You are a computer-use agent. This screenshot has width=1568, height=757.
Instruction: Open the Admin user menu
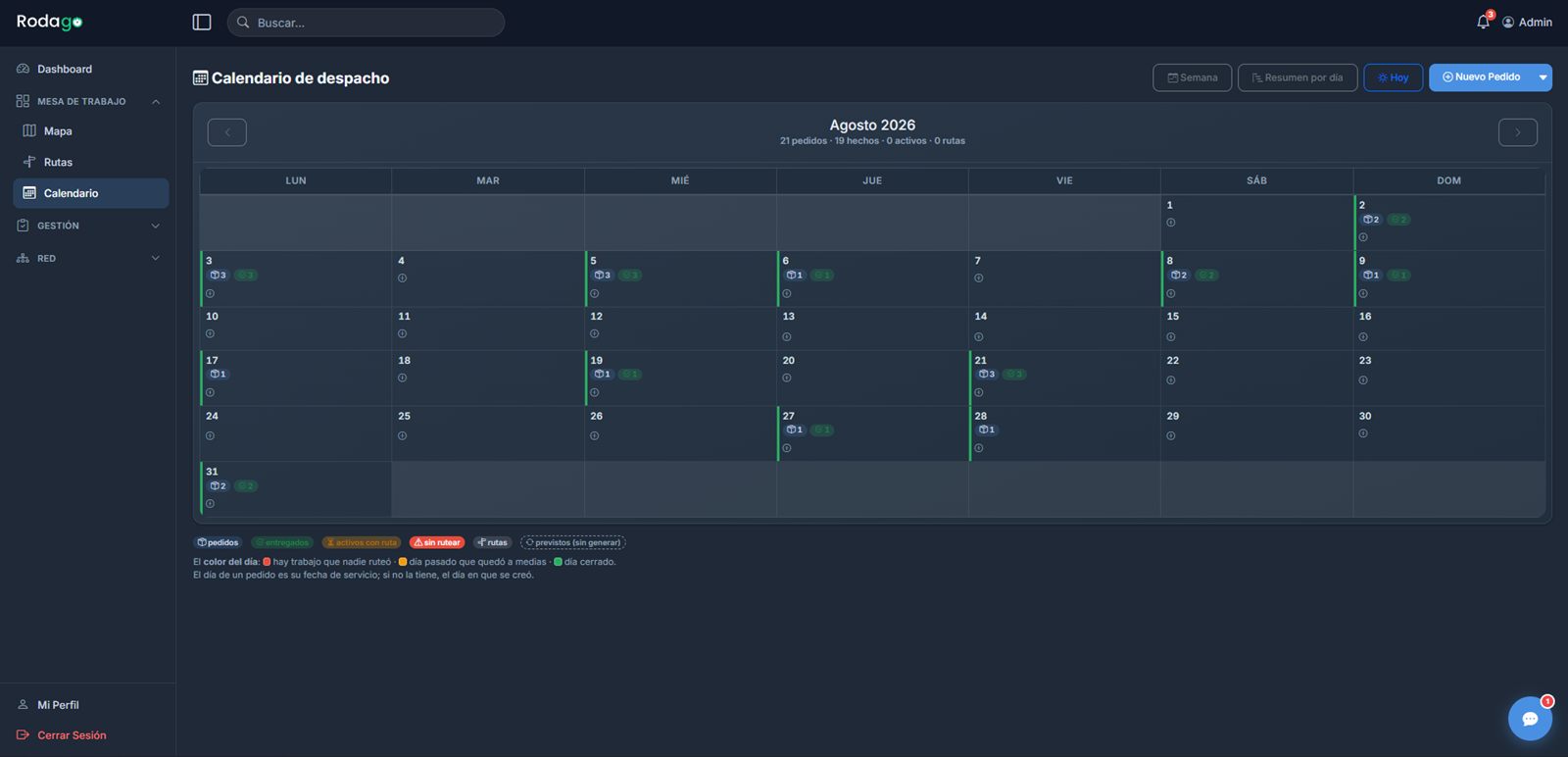(x=1527, y=22)
